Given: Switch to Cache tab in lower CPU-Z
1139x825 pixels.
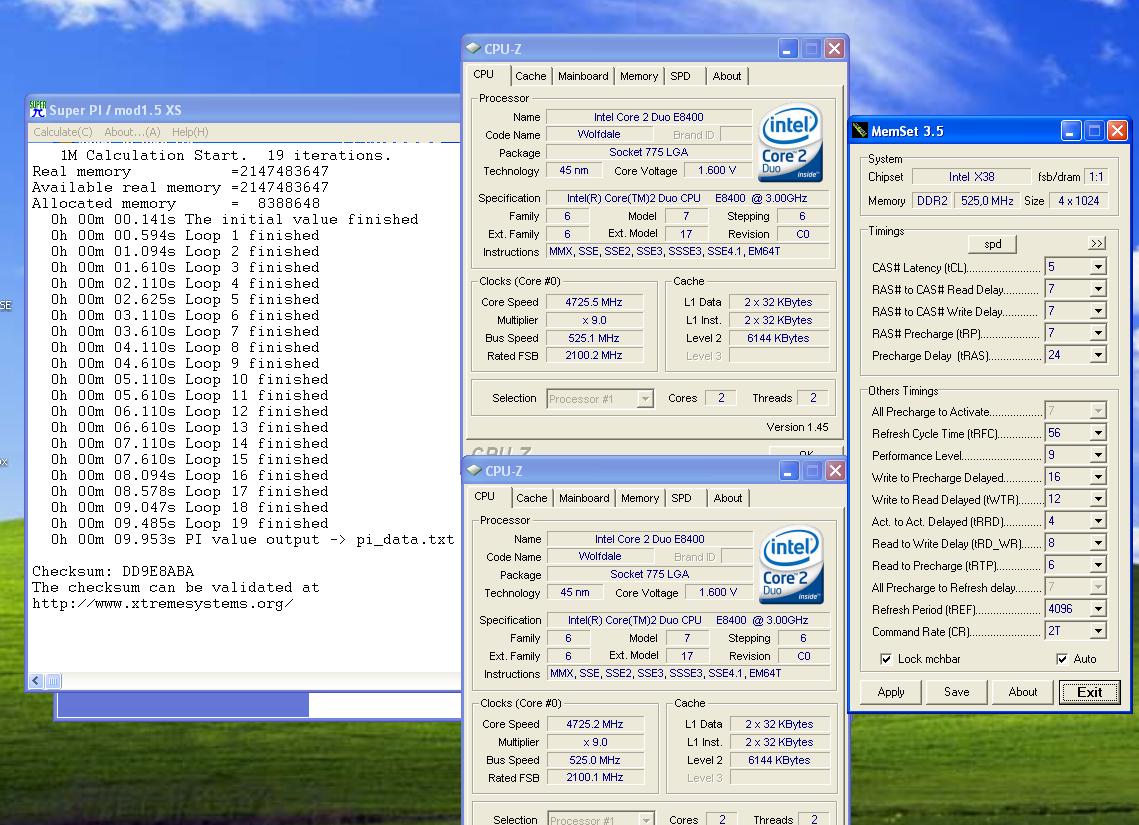Looking at the screenshot, I should tap(532, 497).
